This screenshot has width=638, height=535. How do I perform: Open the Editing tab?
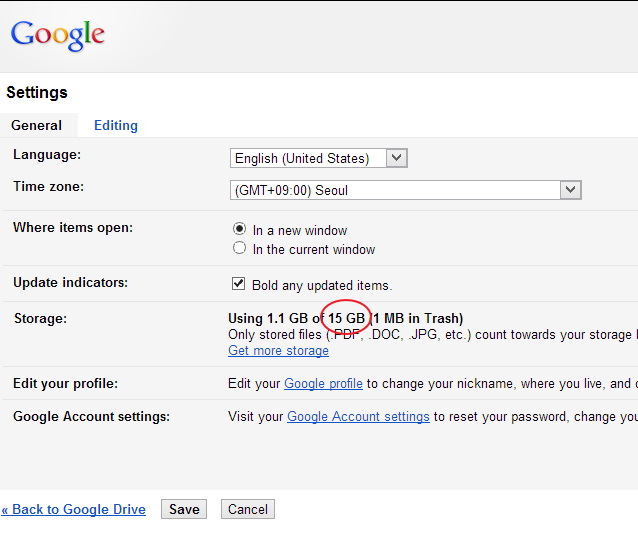(x=116, y=125)
